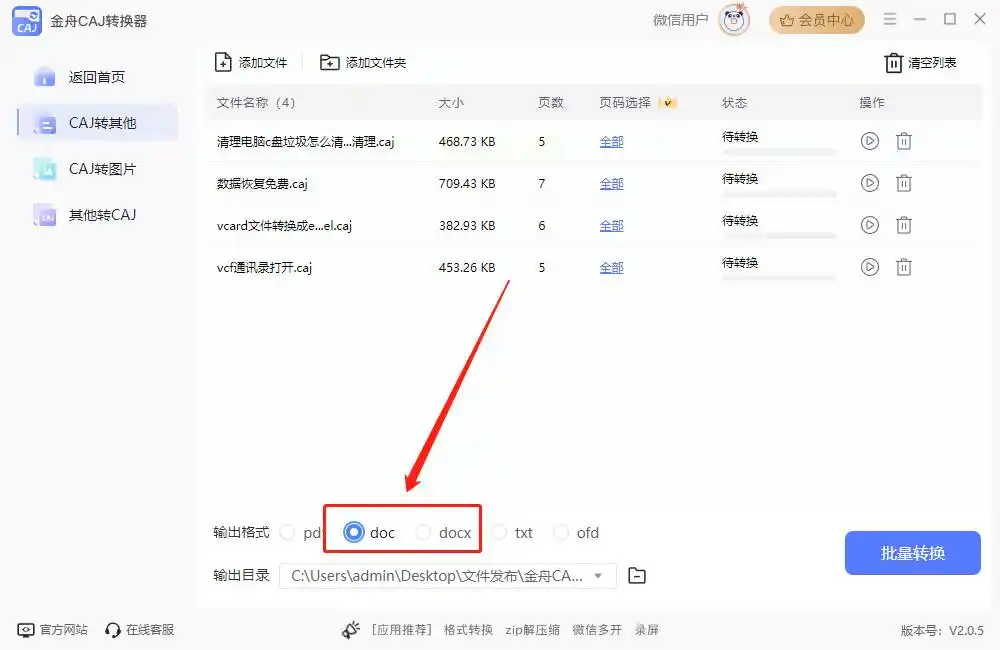Click the 返回首页 home icon

45,77
